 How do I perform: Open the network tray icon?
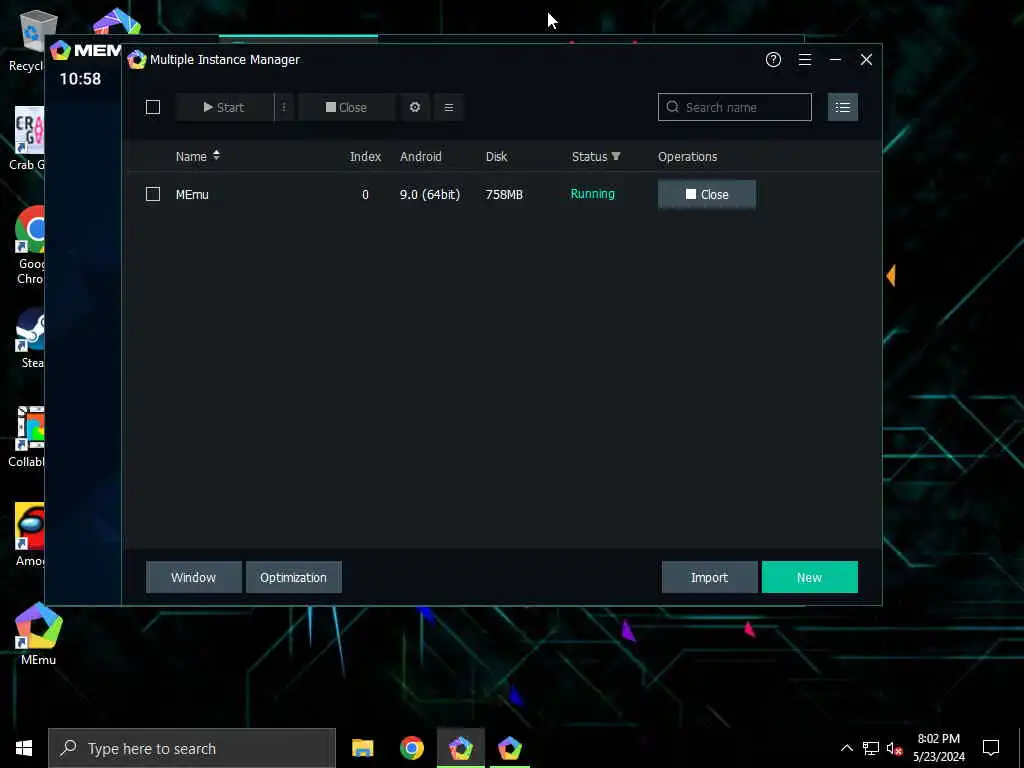click(871, 748)
